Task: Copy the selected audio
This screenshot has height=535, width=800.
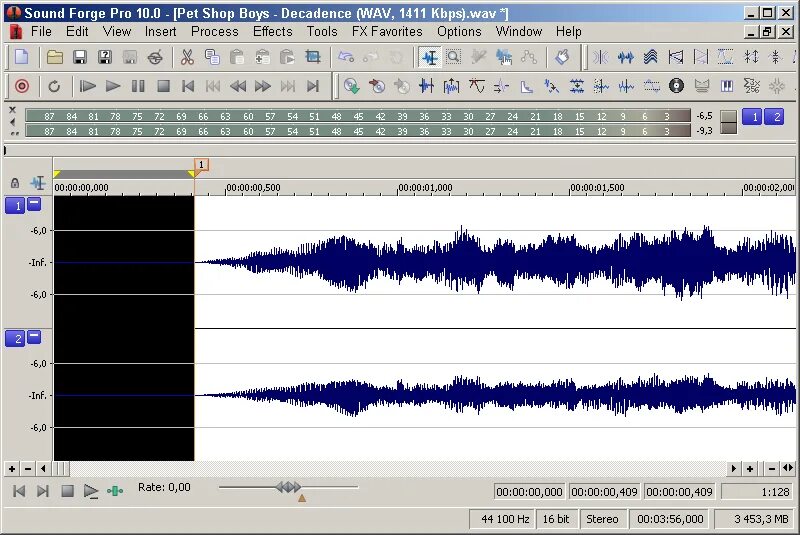Action: tap(212, 57)
